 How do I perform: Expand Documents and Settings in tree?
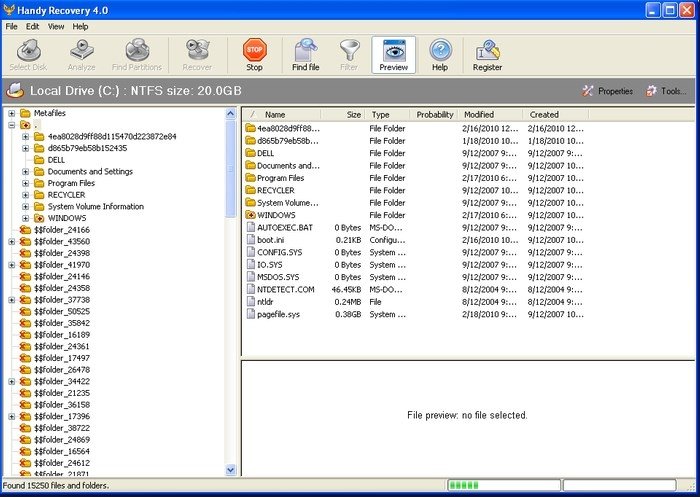pyautogui.click(x=25, y=171)
